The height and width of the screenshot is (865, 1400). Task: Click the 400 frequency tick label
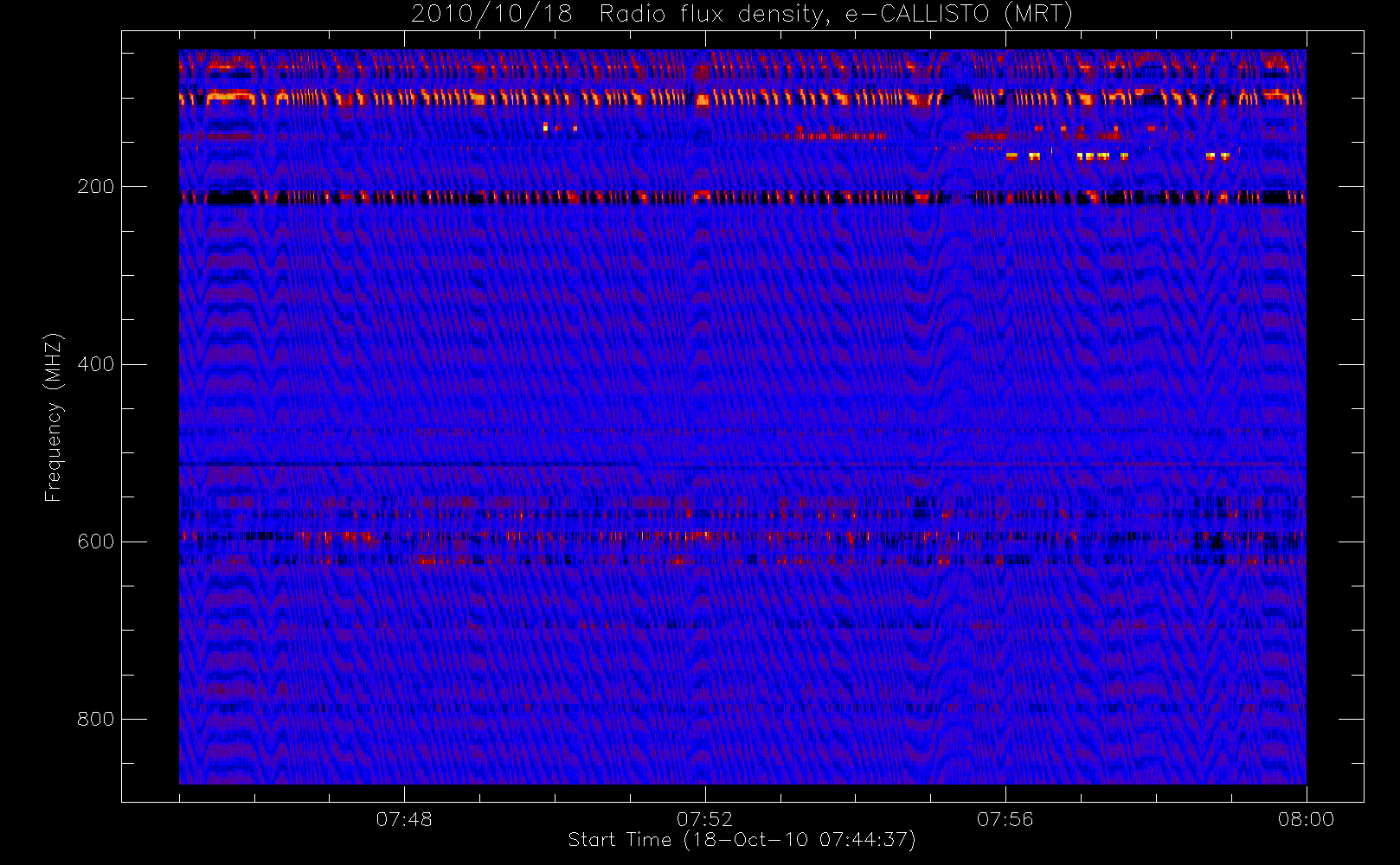(95, 364)
